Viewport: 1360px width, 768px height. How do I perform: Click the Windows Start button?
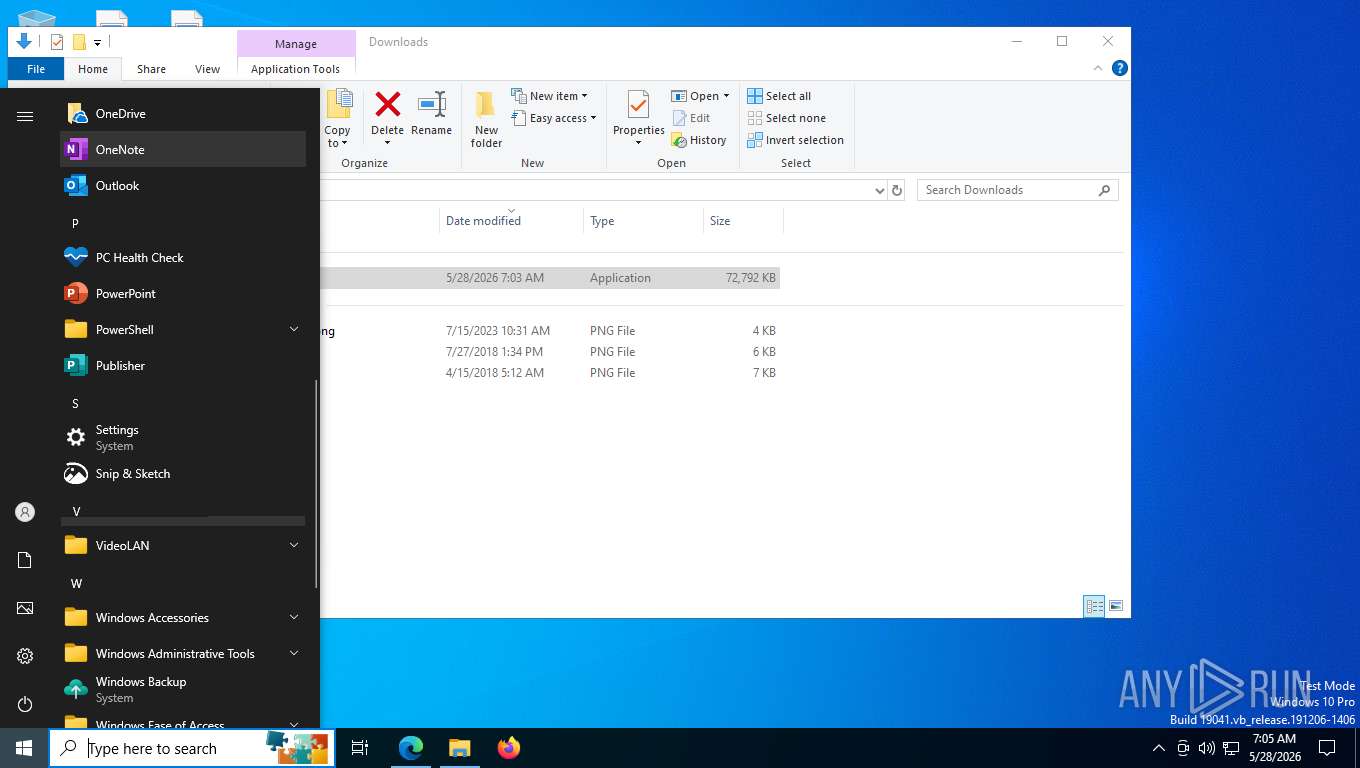[24, 748]
